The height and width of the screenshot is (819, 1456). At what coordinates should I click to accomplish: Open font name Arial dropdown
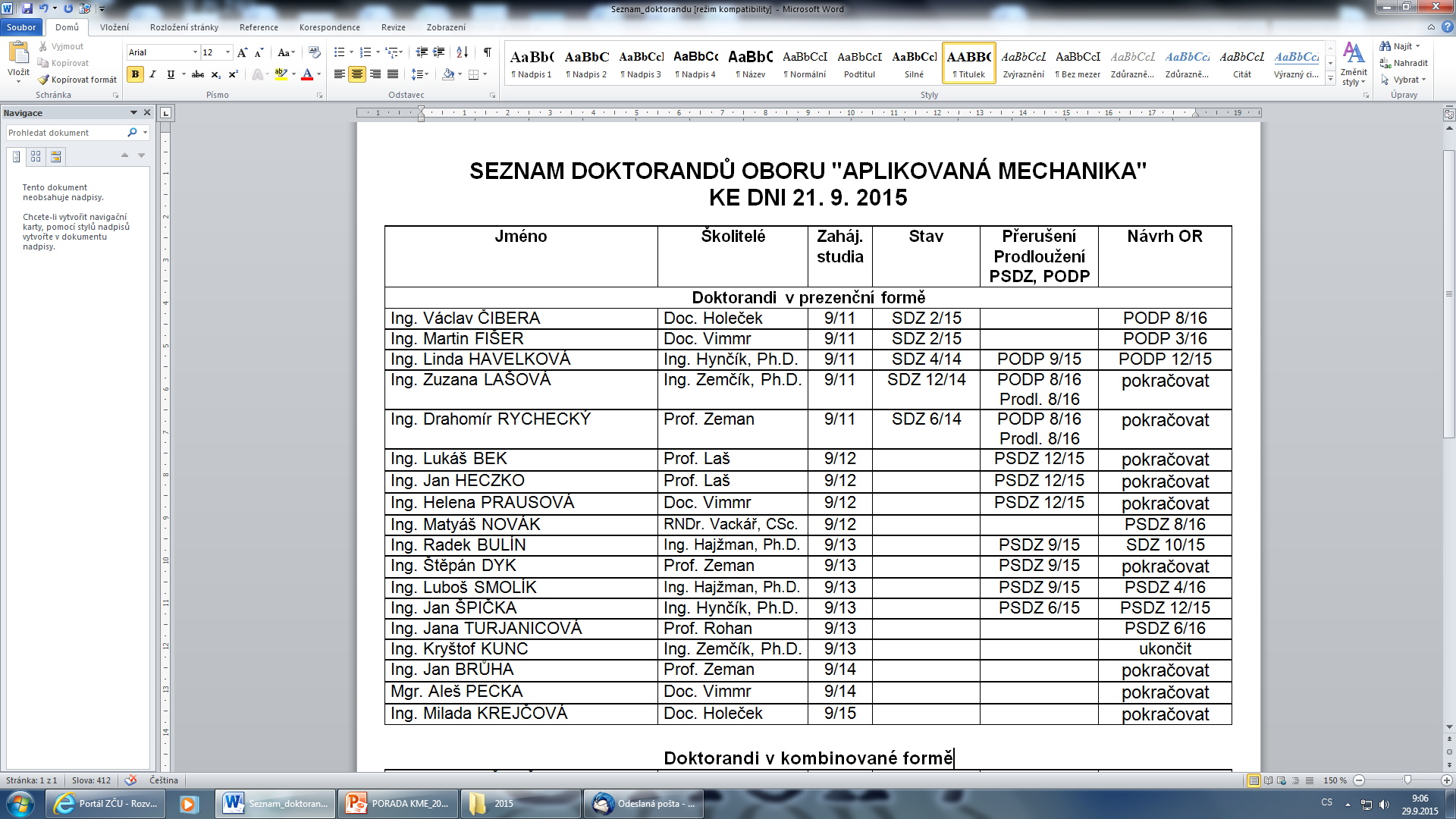[195, 52]
